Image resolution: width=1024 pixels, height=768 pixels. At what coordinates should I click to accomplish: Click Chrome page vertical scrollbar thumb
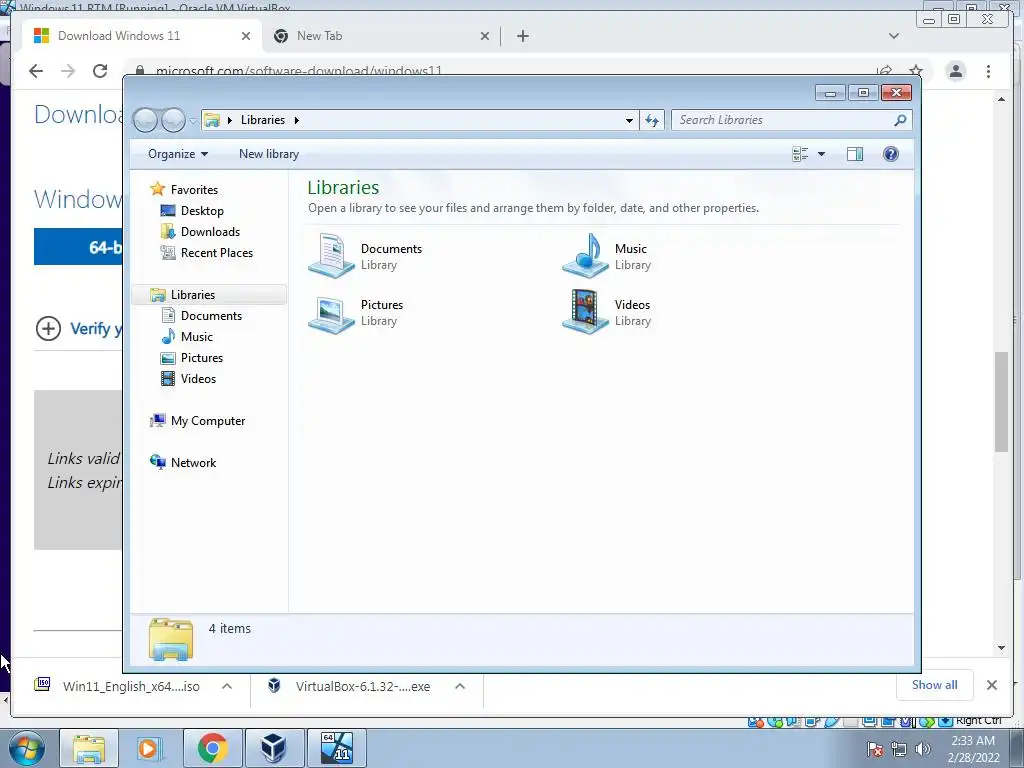[1001, 401]
